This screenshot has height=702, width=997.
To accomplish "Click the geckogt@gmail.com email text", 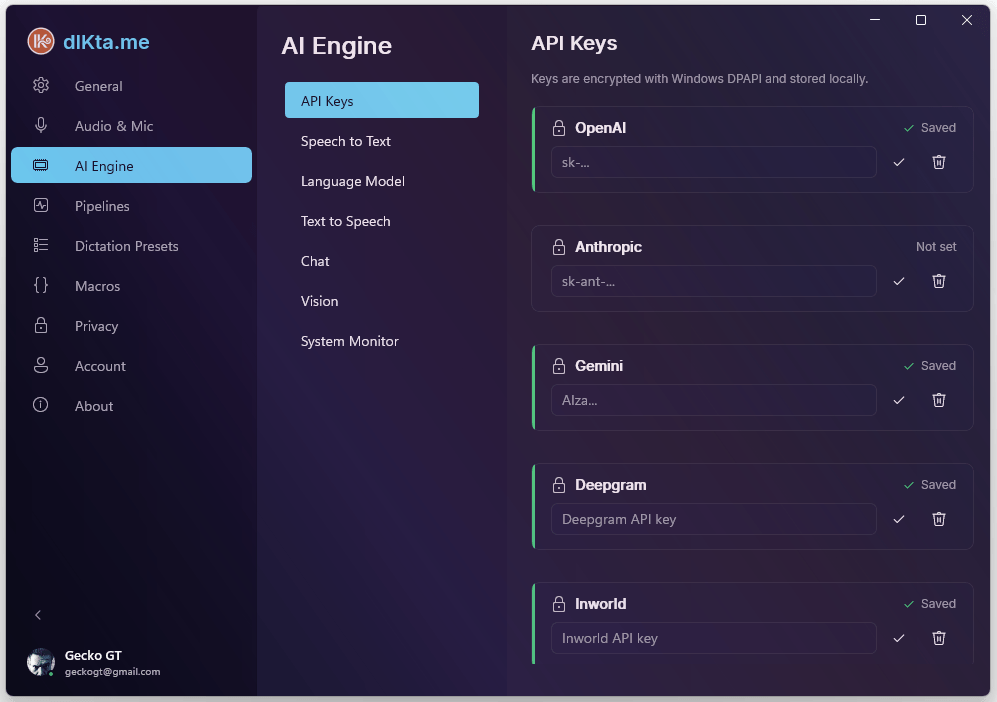I will tap(113, 671).
